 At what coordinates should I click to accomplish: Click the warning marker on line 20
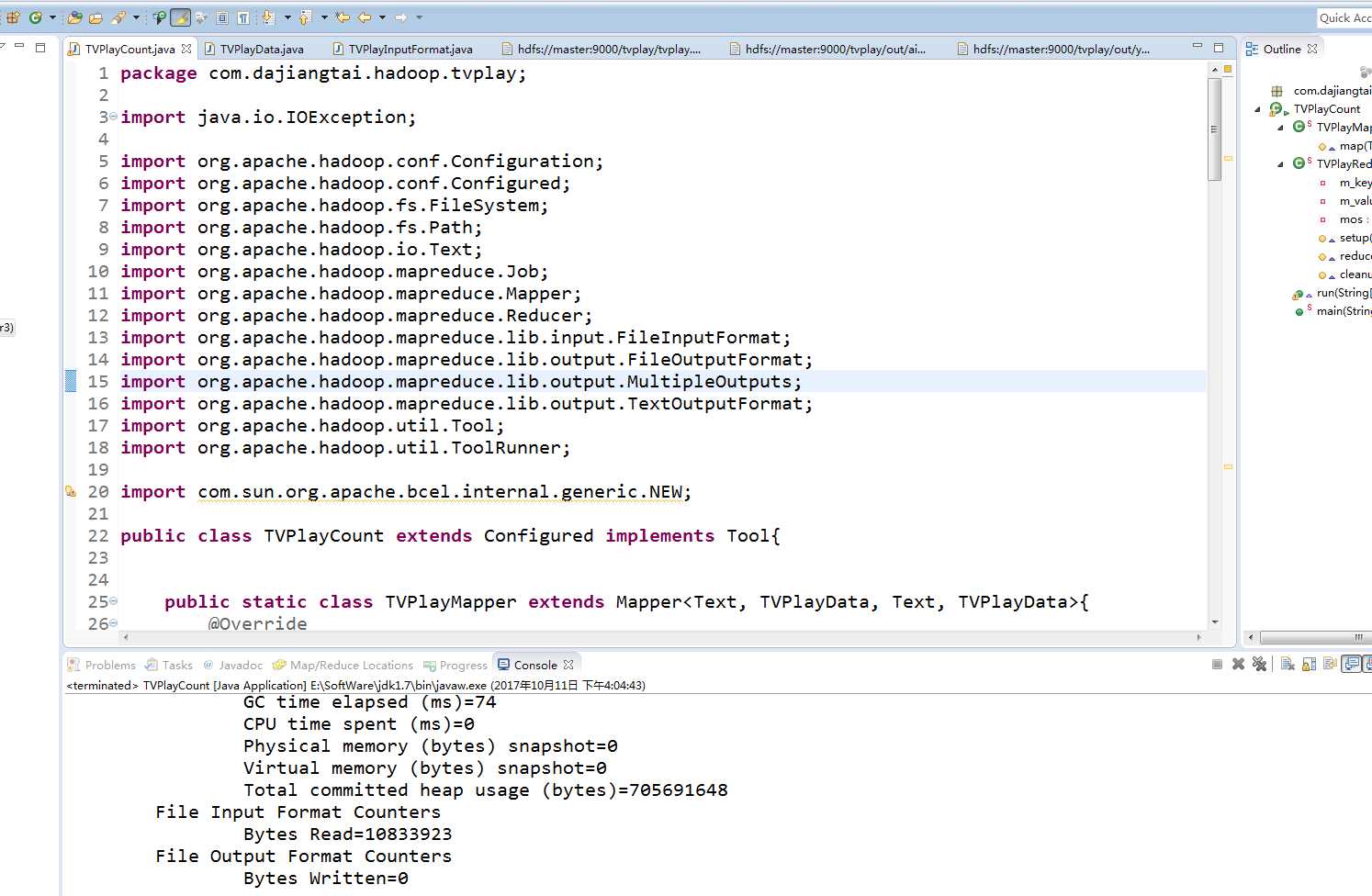[x=71, y=492]
